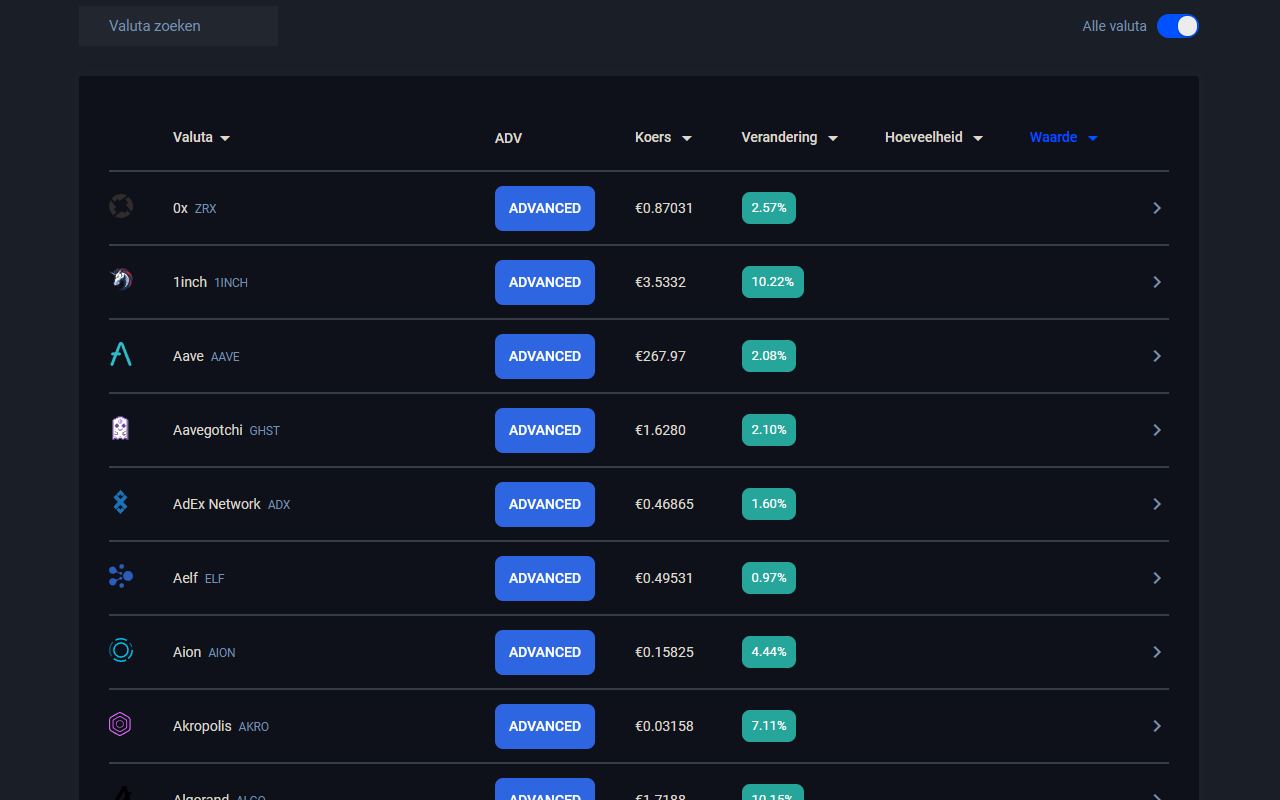
Task: Click the AdEx Network logo icon
Action: click(121, 503)
